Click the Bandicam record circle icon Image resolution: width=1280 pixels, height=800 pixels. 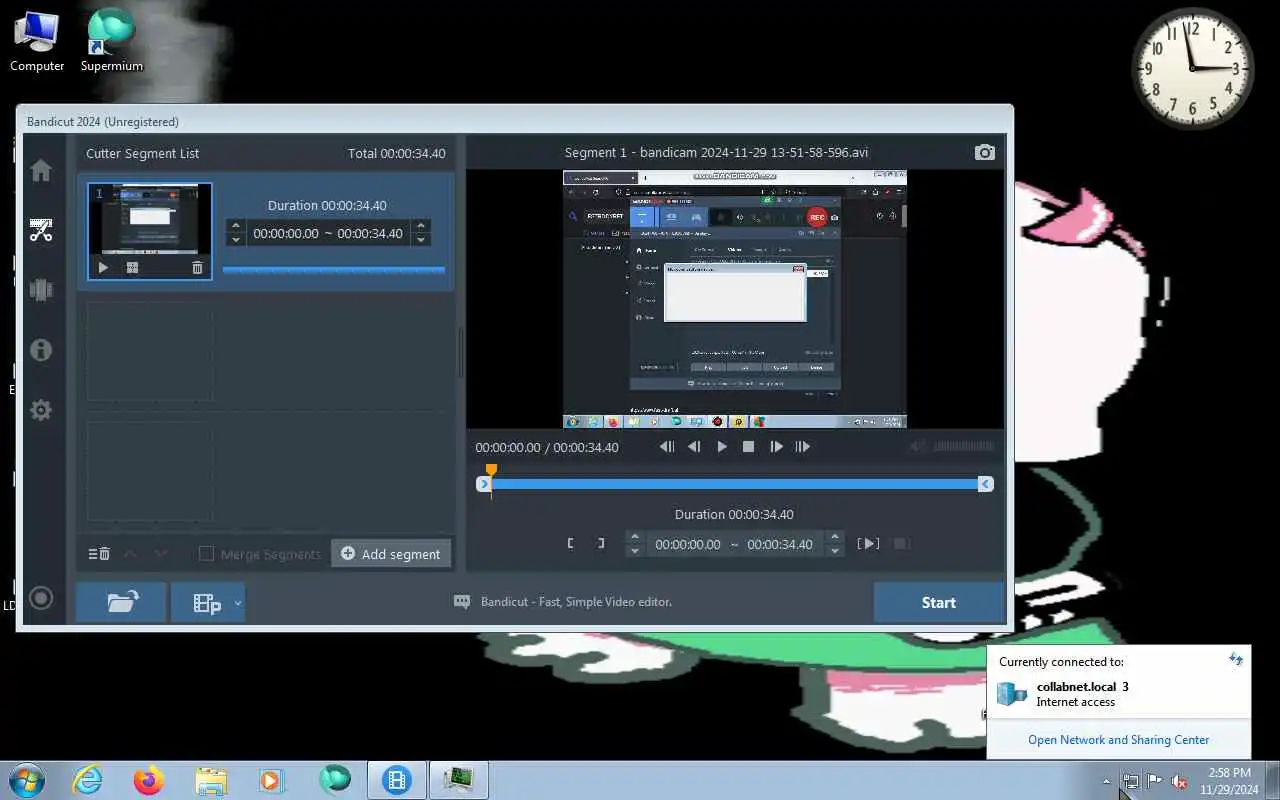click(41, 598)
